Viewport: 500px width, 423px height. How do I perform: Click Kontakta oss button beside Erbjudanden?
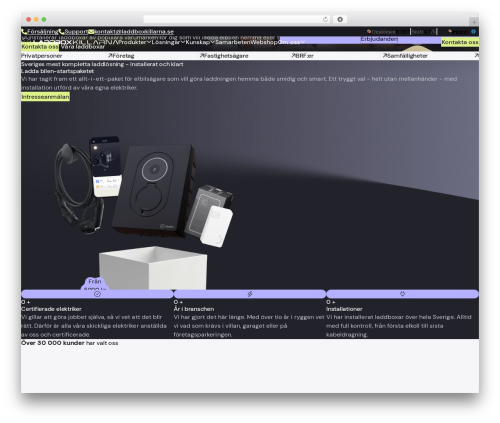460,42
